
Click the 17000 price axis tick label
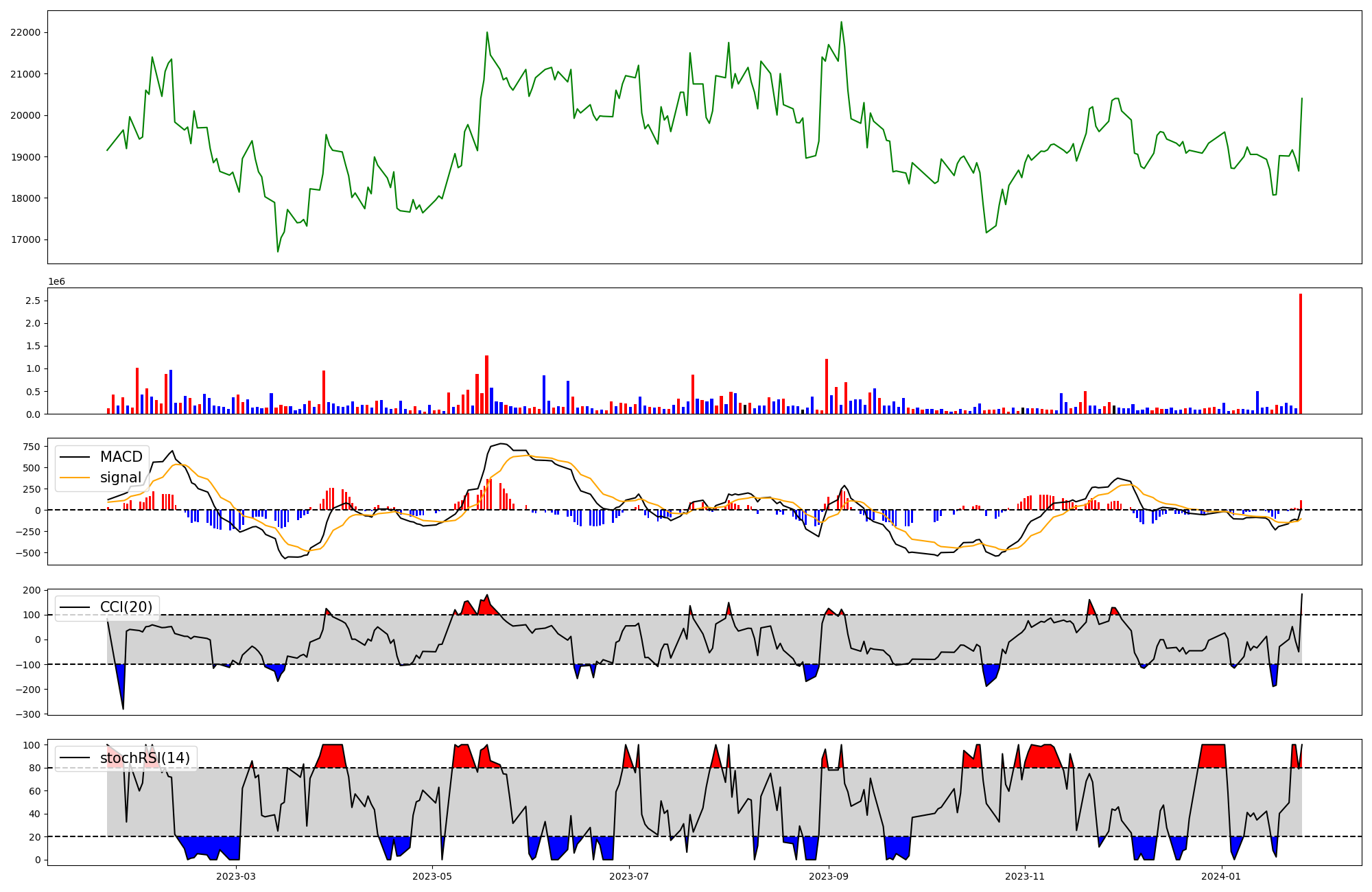(25, 240)
